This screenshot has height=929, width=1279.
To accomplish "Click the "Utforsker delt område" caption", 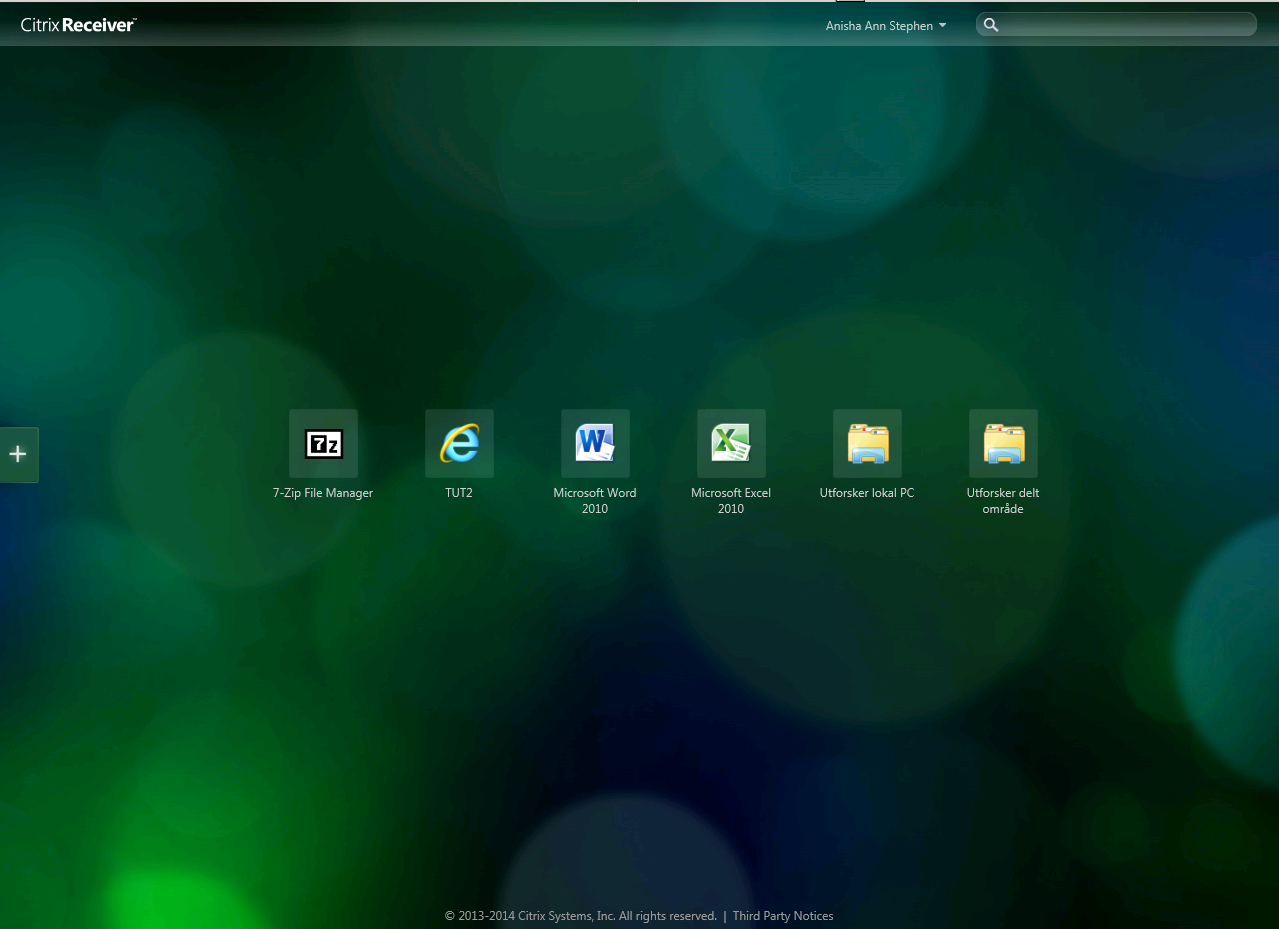I will 1003,501.
